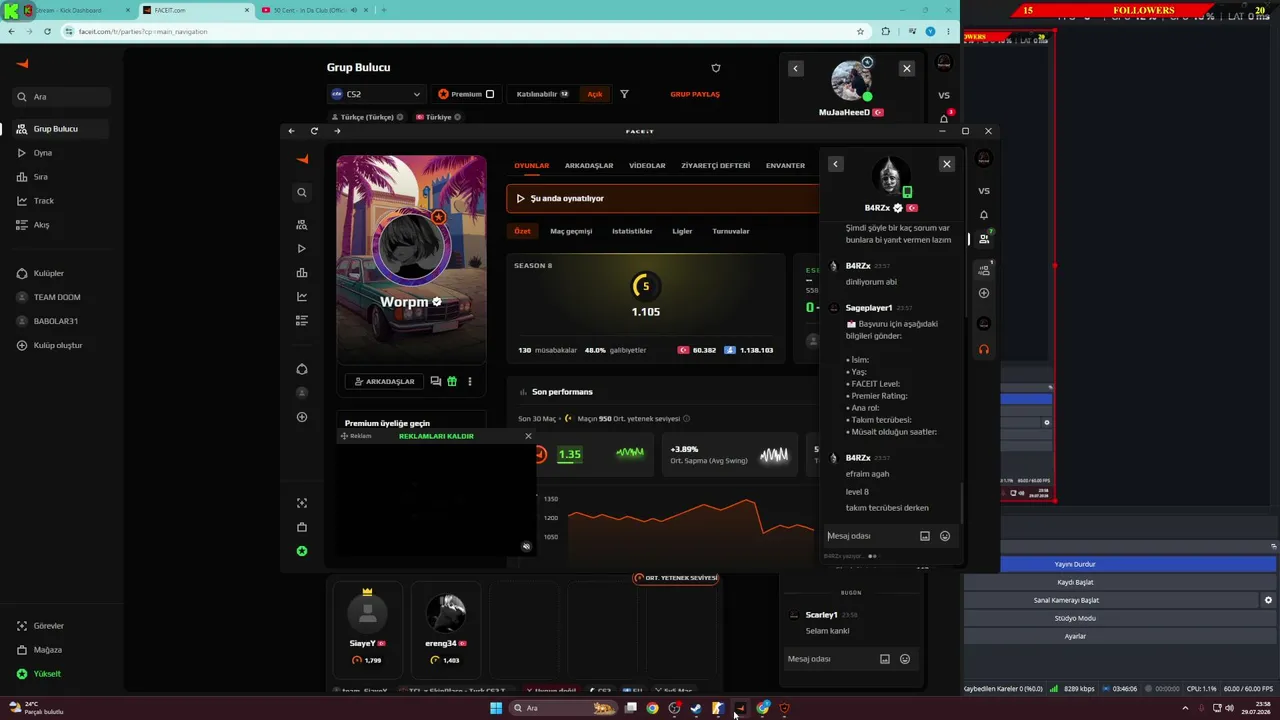Click play icon in client sidebar
The width and height of the screenshot is (1280, 720).
302,249
